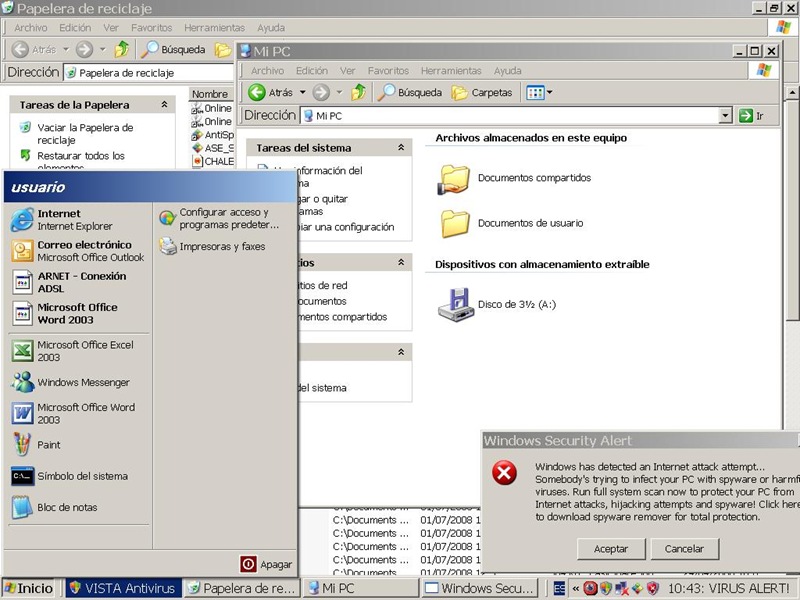Viewport: 800px width, 600px height.
Task: Open Impresoras y faxes
Action: 212,246
